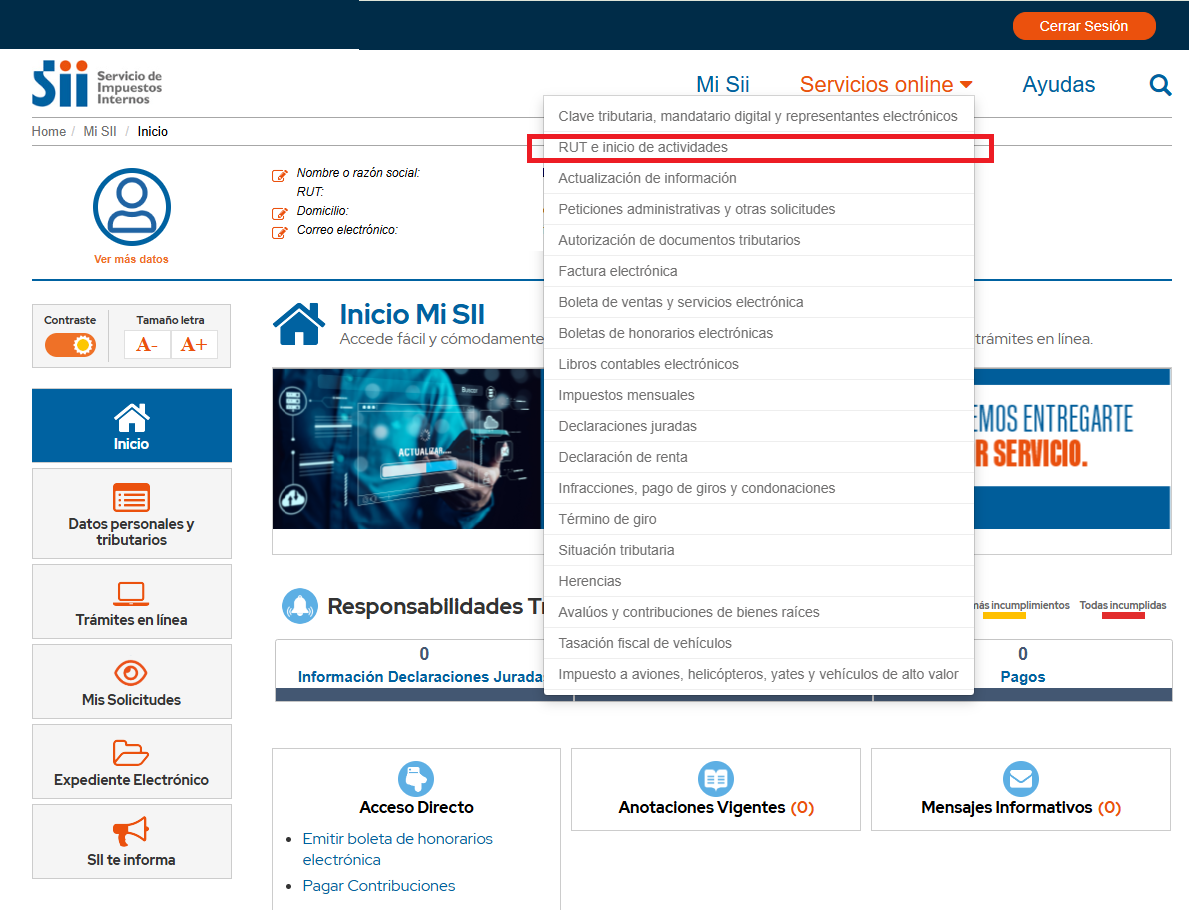The image size is (1189, 910).
Task: Click edit icon beside Domicilio
Action: pyautogui.click(x=280, y=213)
